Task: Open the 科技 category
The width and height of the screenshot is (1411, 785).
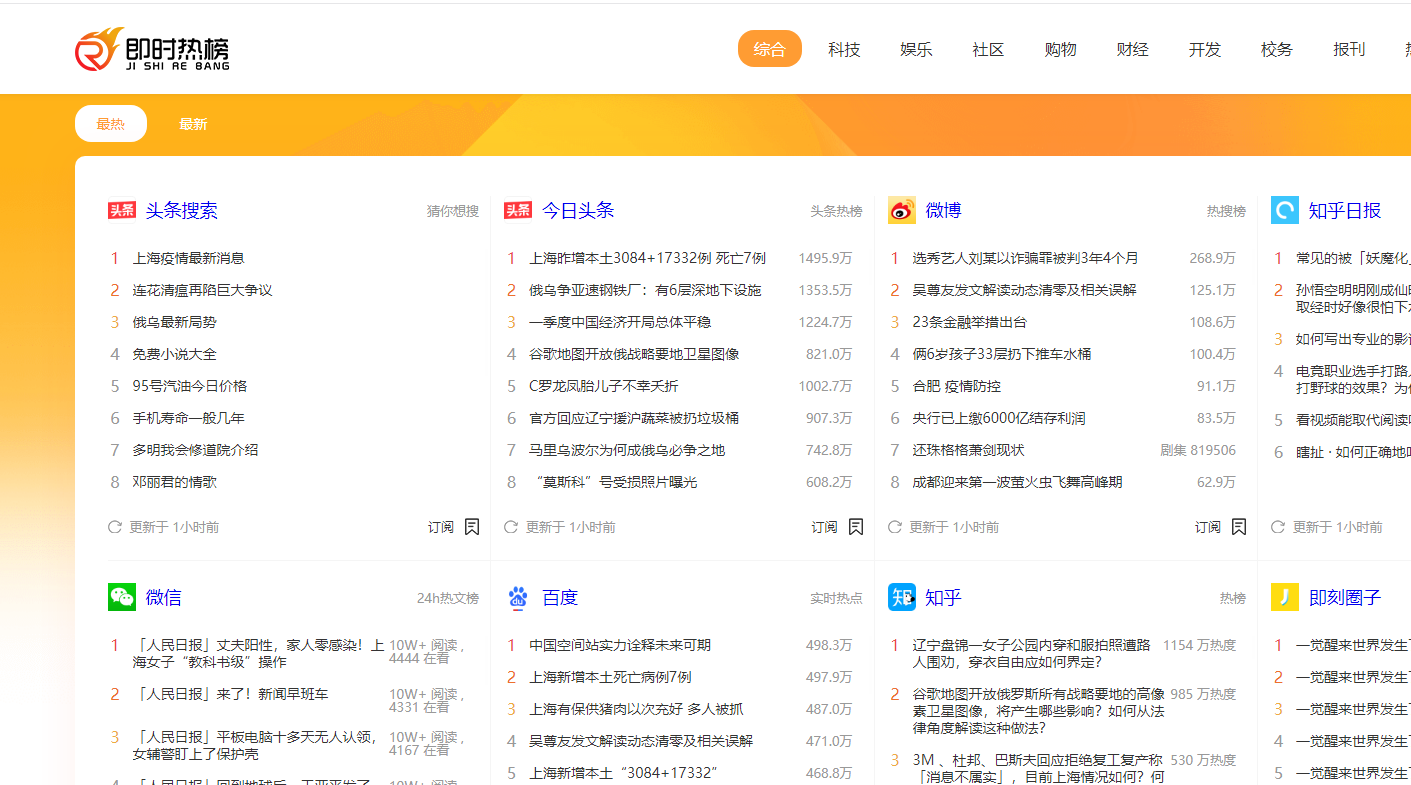Action: coord(844,49)
